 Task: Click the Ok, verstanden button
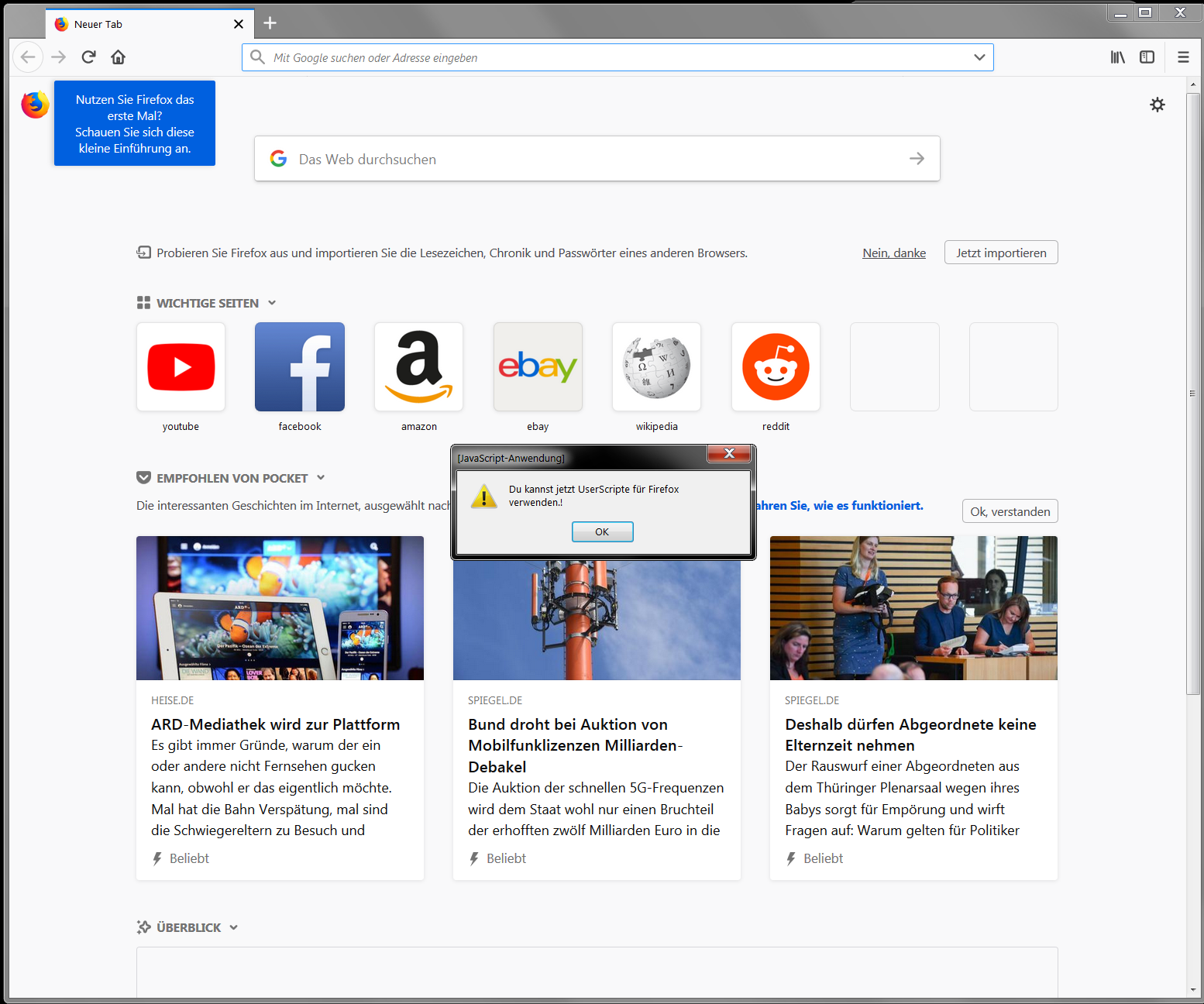tap(1010, 511)
